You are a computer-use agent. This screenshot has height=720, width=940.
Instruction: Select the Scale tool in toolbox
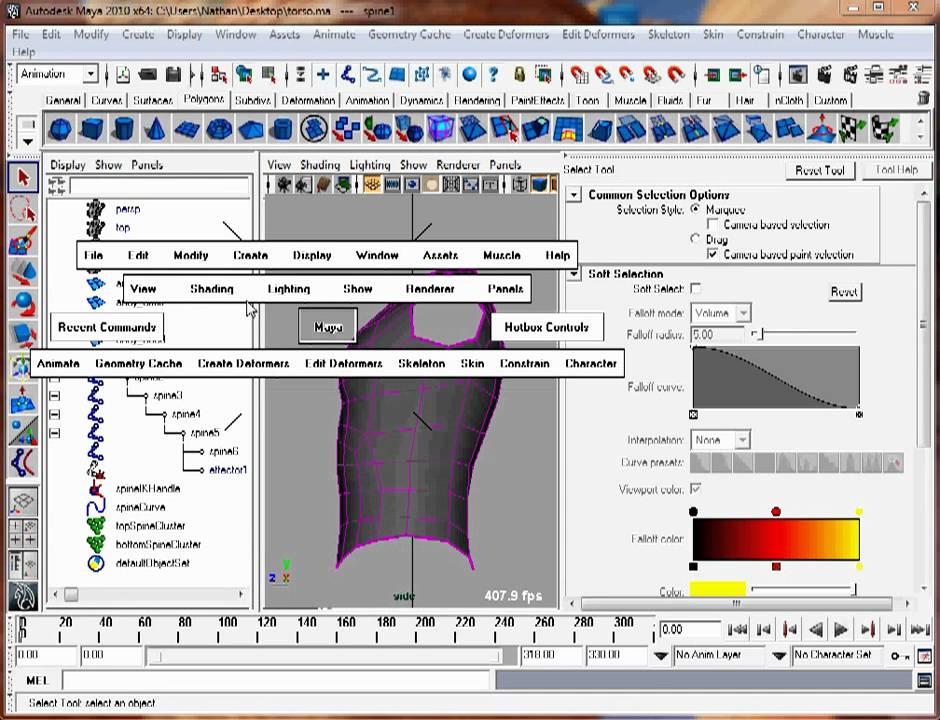[x=23, y=336]
